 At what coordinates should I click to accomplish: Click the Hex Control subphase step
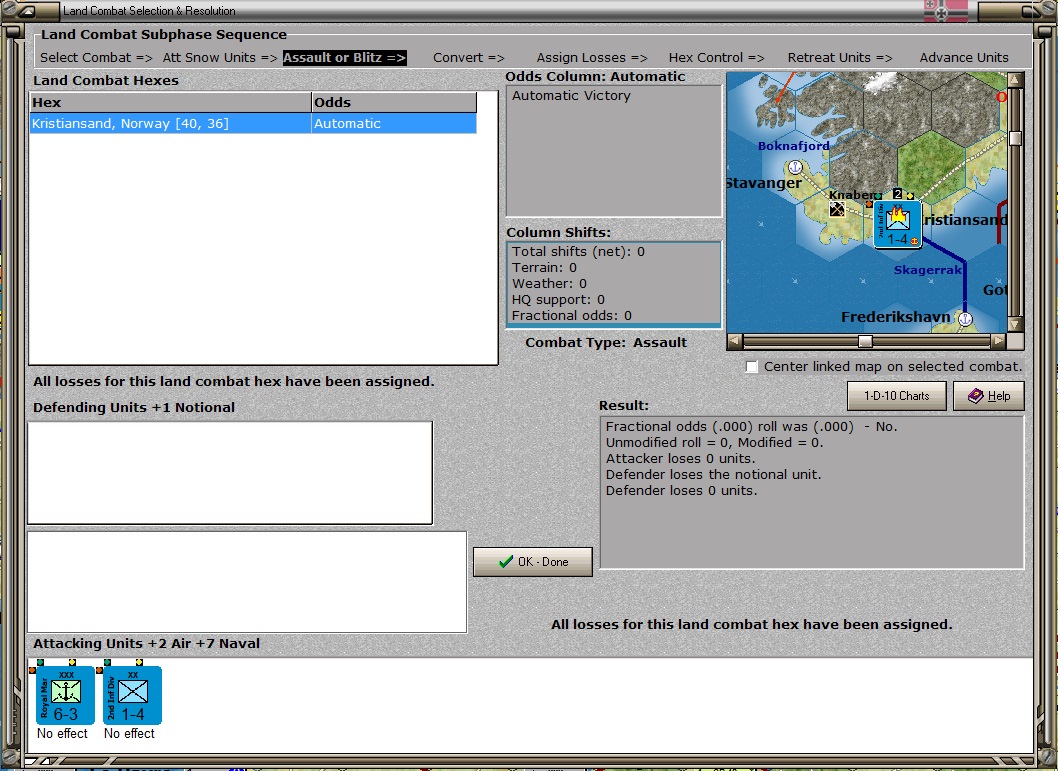[x=717, y=58]
